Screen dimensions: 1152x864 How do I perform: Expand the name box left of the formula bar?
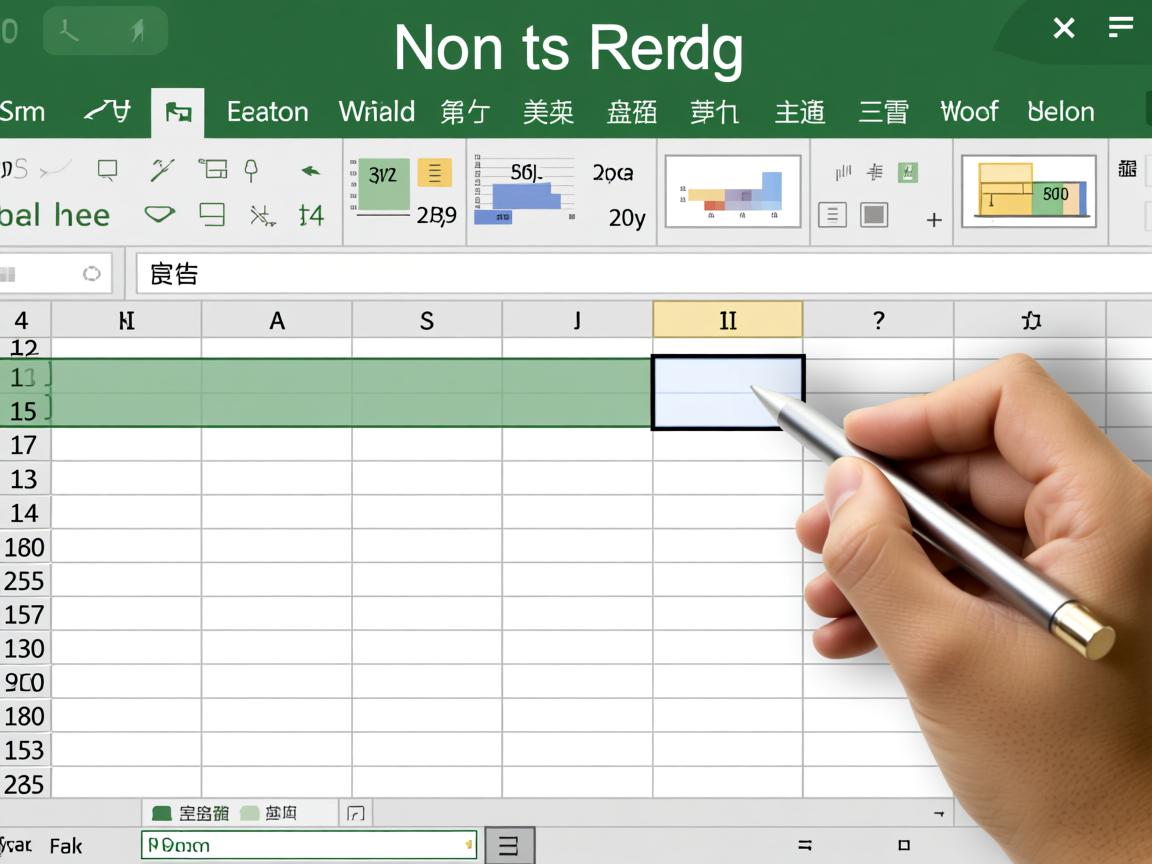[91, 274]
